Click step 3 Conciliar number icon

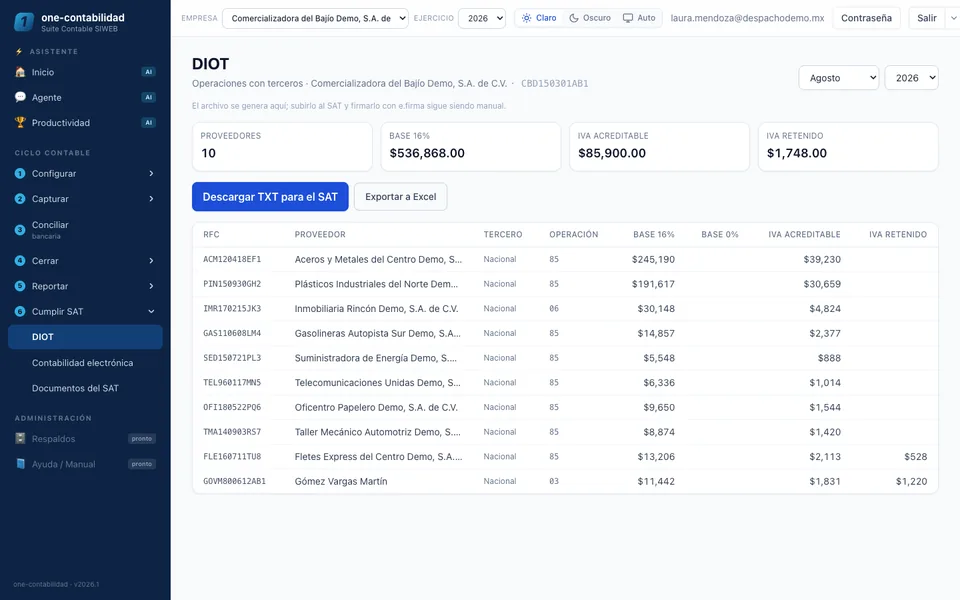pos(20,230)
